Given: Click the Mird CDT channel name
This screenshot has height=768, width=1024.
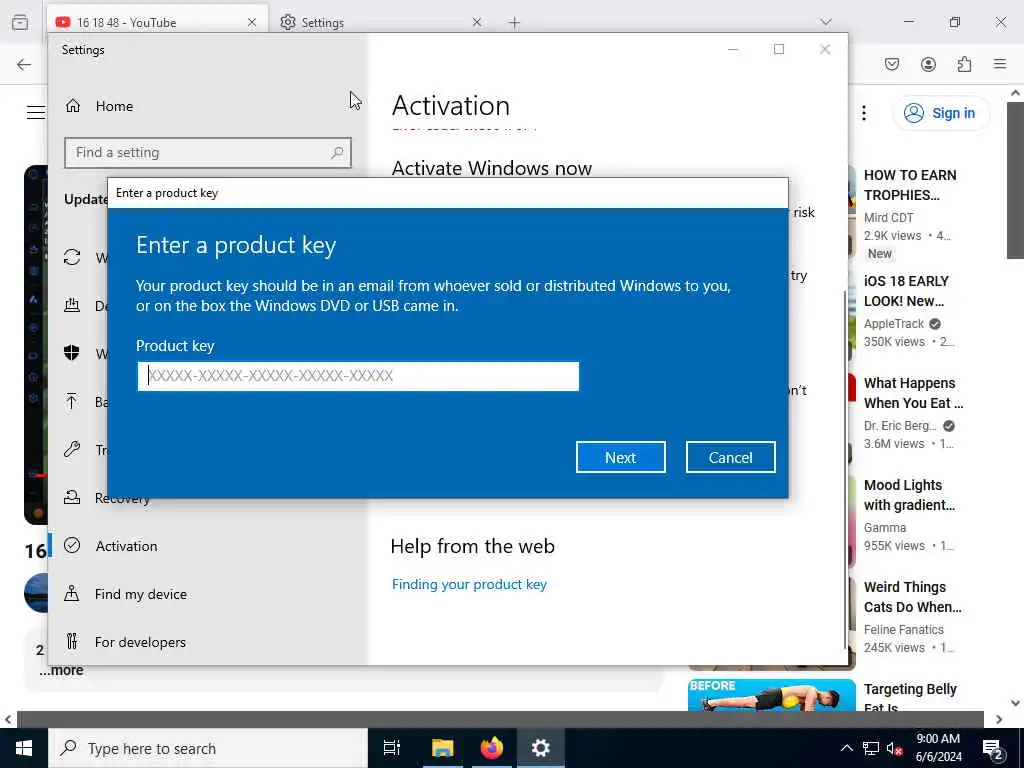Looking at the screenshot, I should coord(888,217).
